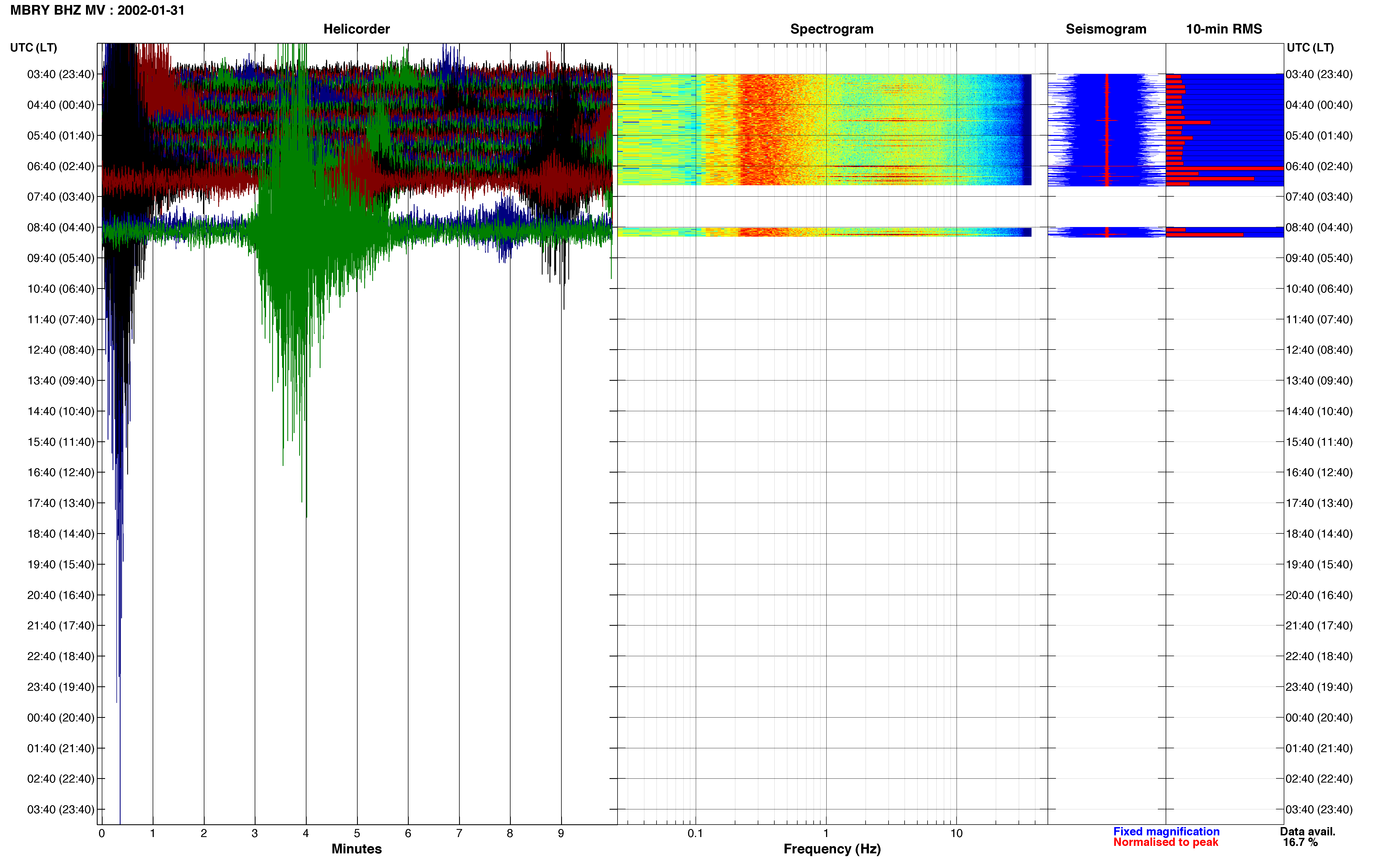This screenshot has height=868, width=1388.
Task: Click right time label '20:40 (16:40)'
Action: coord(1319,595)
